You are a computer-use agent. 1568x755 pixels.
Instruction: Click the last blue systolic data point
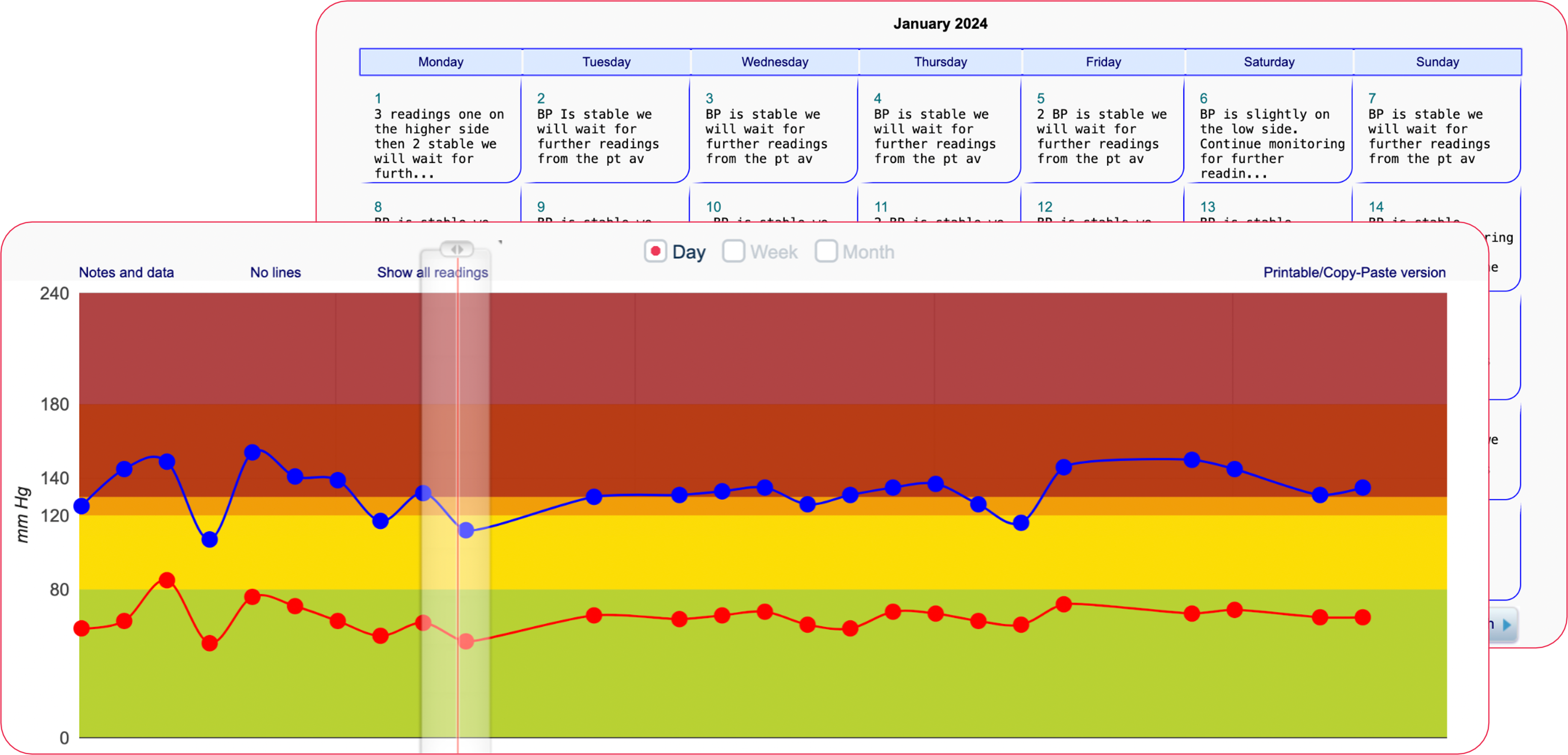[1362, 487]
